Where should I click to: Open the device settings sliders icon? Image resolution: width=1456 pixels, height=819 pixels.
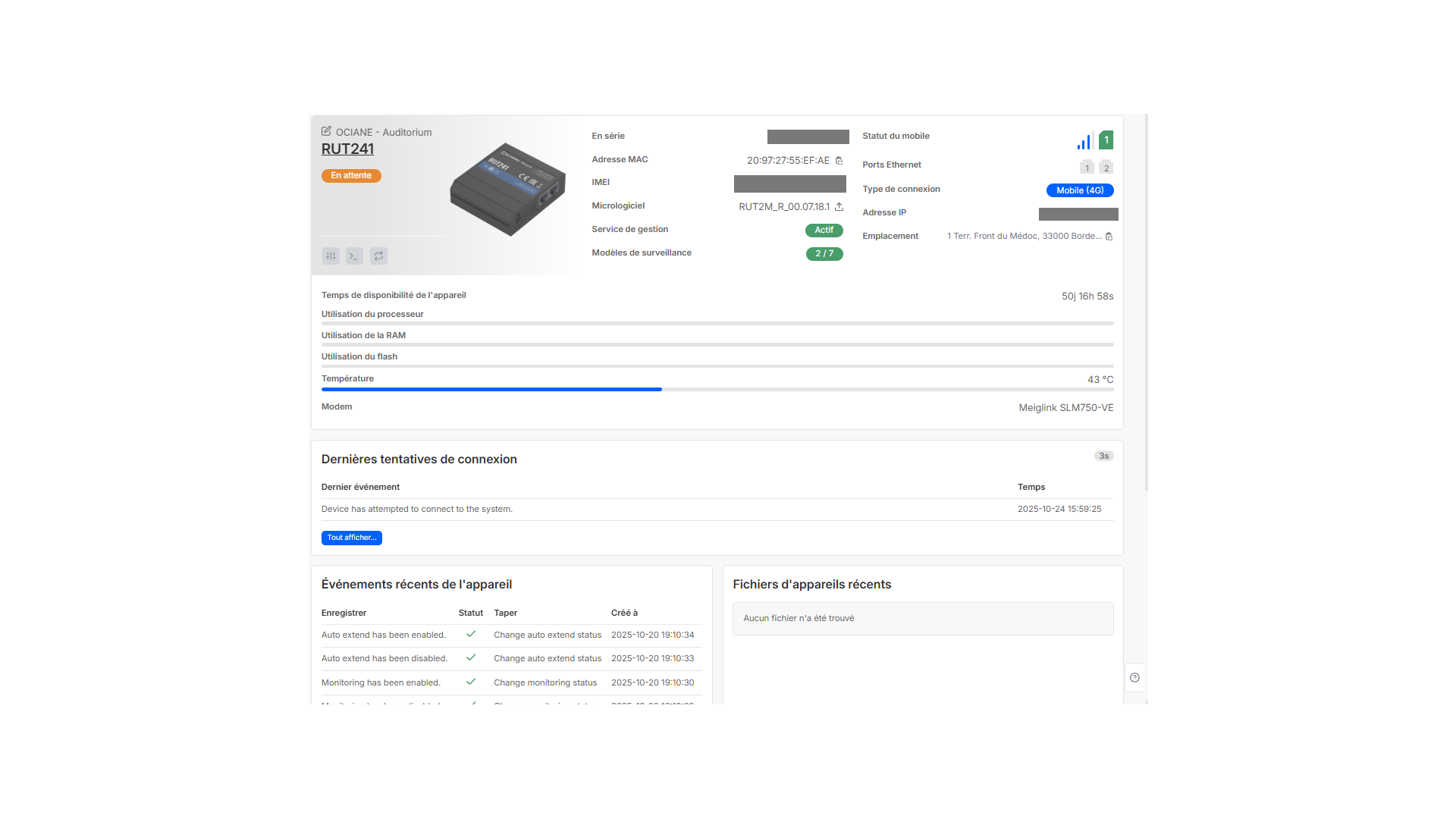coord(331,256)
